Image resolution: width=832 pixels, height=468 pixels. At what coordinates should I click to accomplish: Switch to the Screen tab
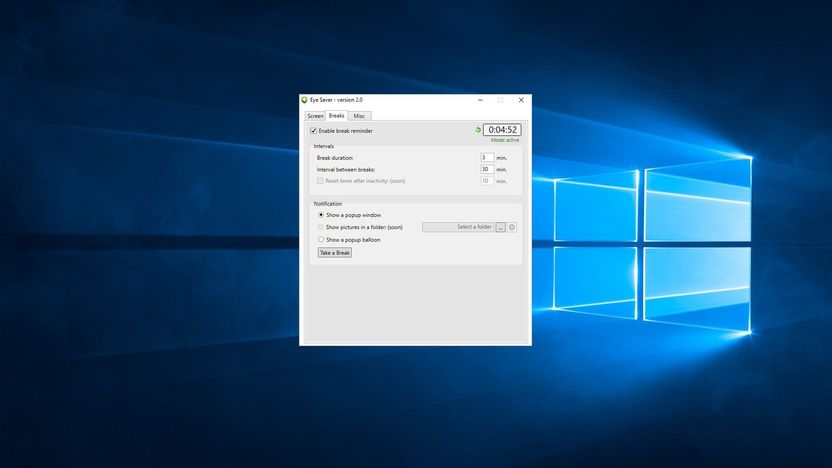315,116
